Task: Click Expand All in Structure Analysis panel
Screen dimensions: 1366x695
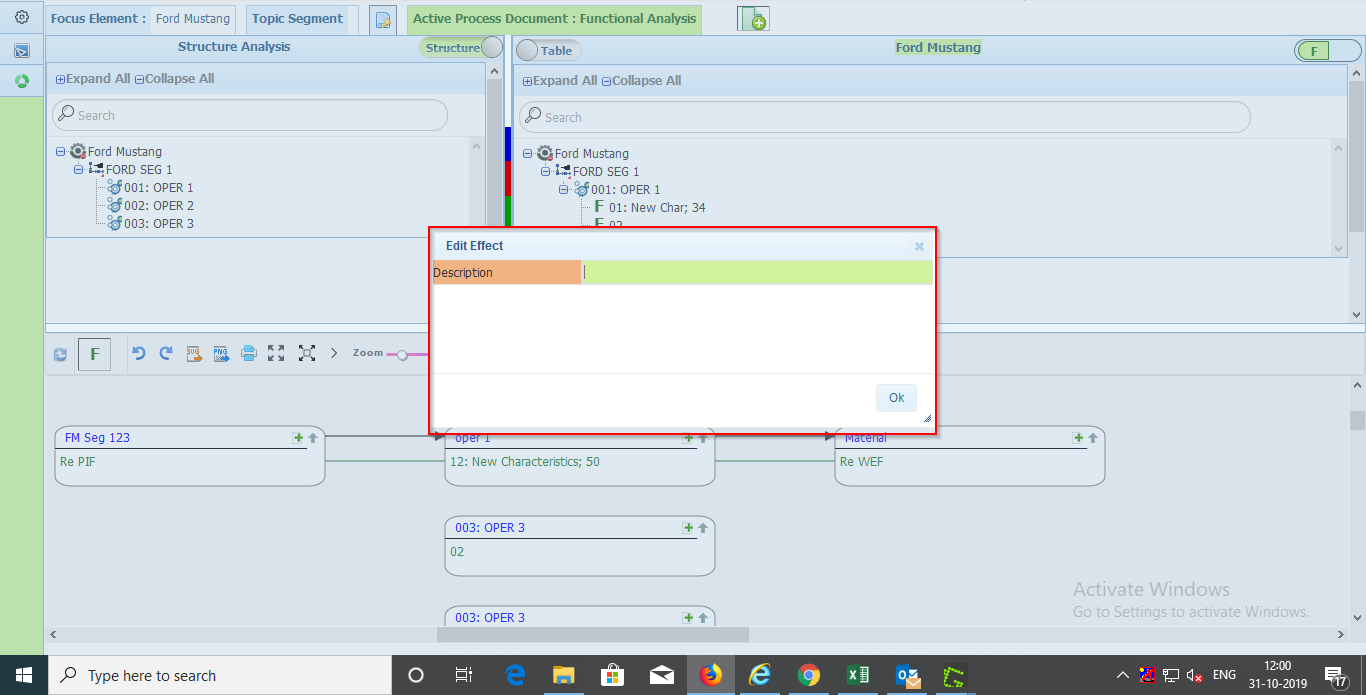Action: click(x=93, y=79)
